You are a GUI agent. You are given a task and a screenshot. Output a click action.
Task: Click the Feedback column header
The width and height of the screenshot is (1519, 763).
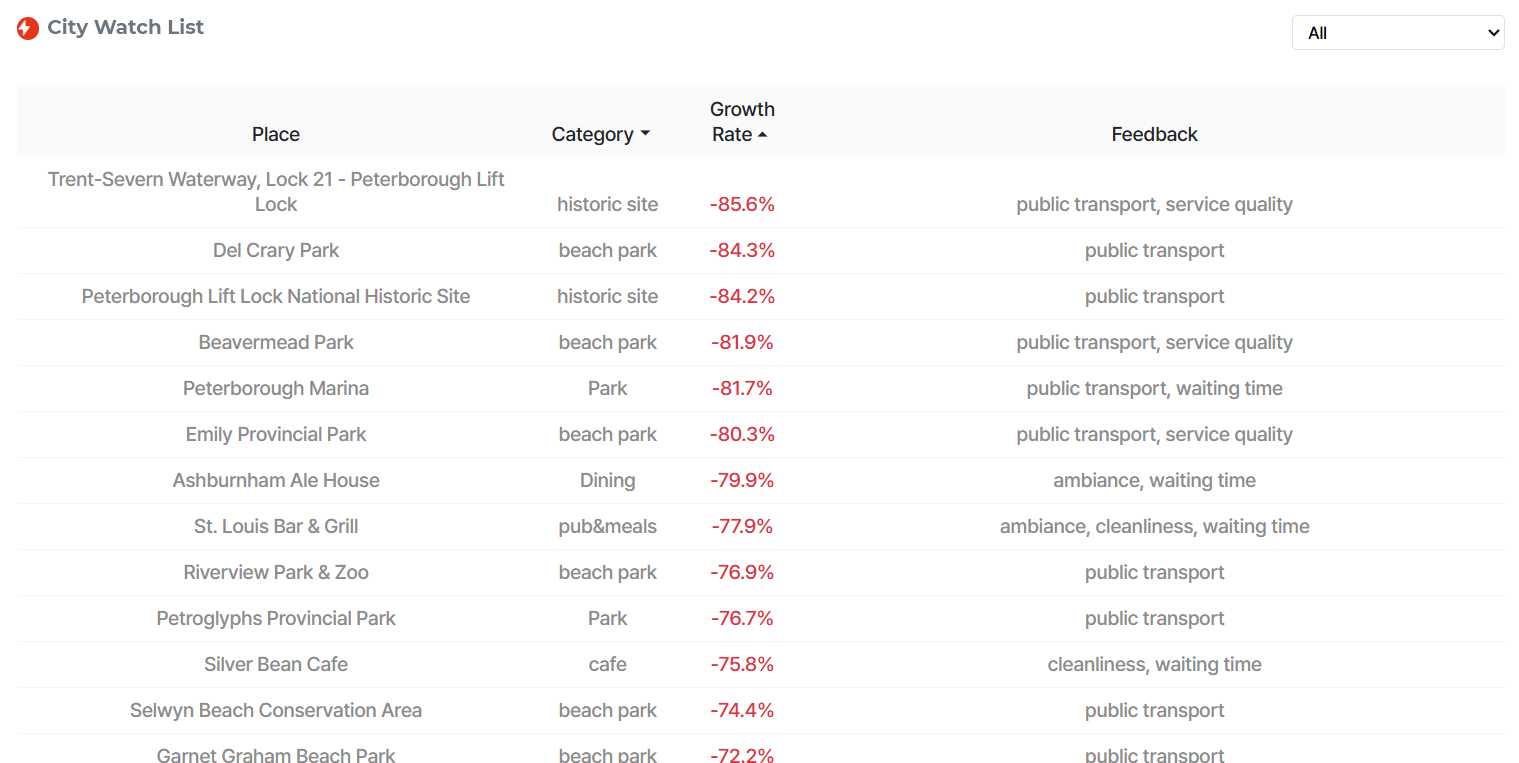[1154, 134]
